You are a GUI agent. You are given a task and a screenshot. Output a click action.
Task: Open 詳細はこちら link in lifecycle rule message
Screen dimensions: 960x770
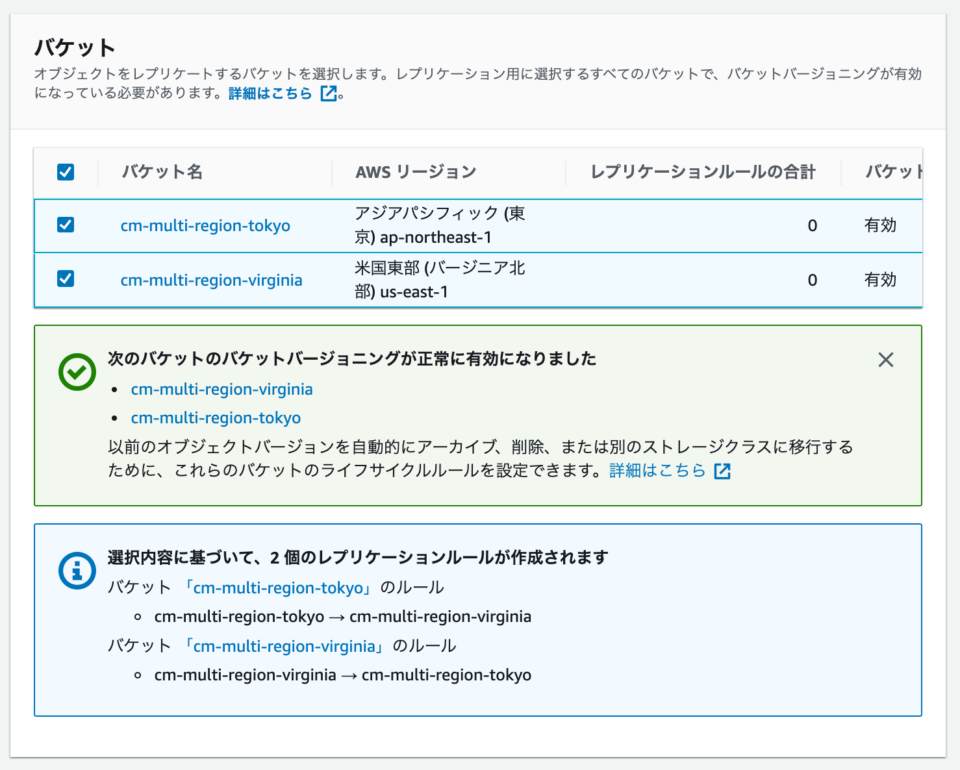point(658,470)
